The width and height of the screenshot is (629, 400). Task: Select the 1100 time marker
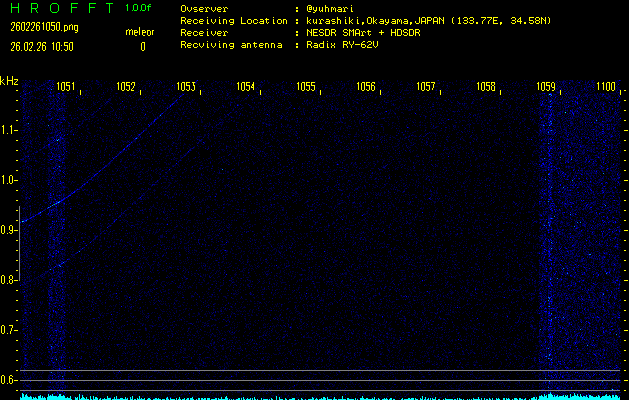(606, 88)
